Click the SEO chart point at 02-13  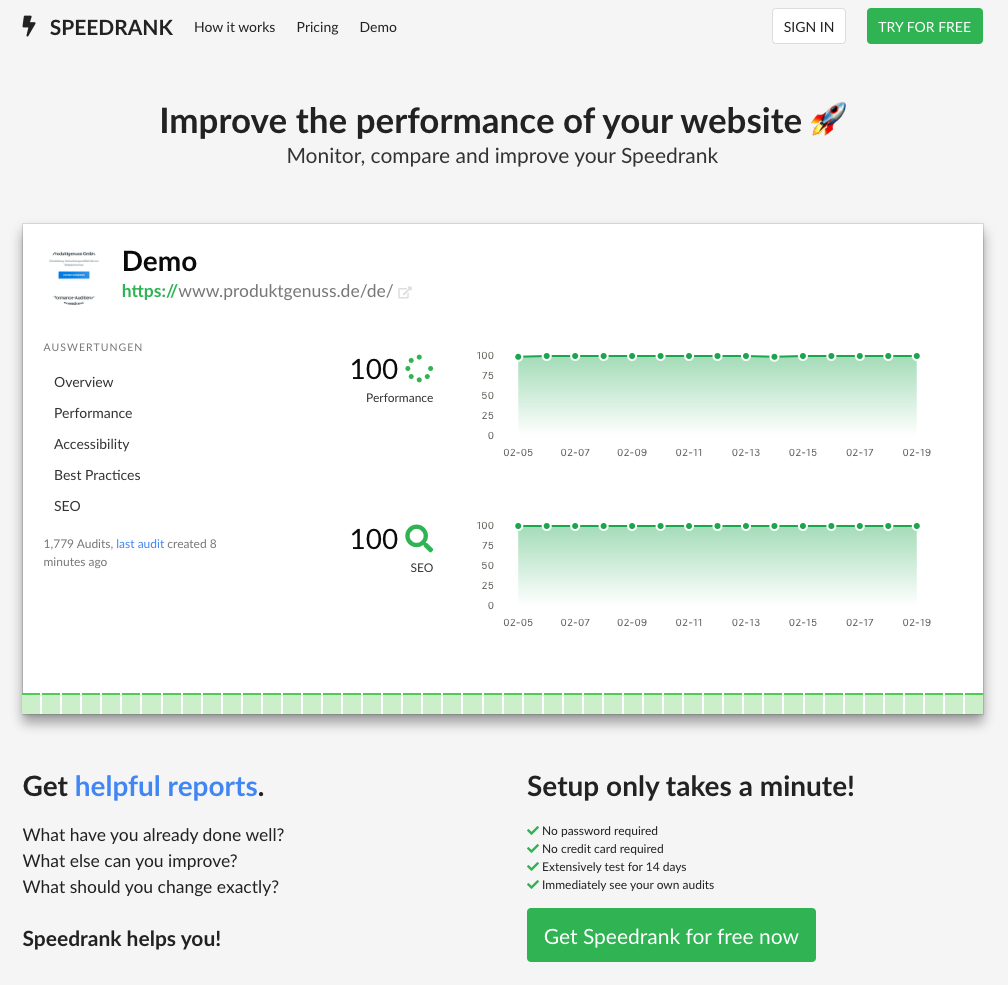[x=746, y=526]
